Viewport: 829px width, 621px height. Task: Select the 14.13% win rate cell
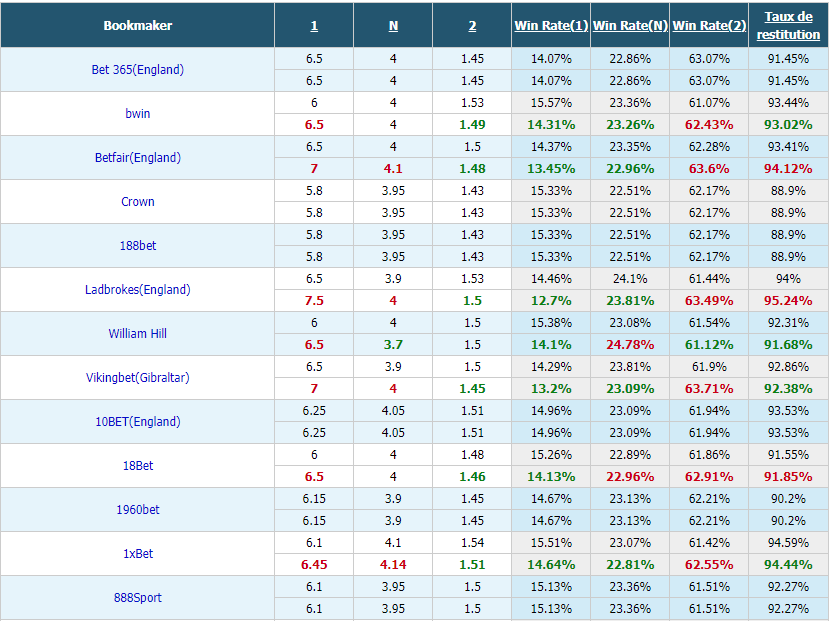pyautogui.click(x=551, y=476)
